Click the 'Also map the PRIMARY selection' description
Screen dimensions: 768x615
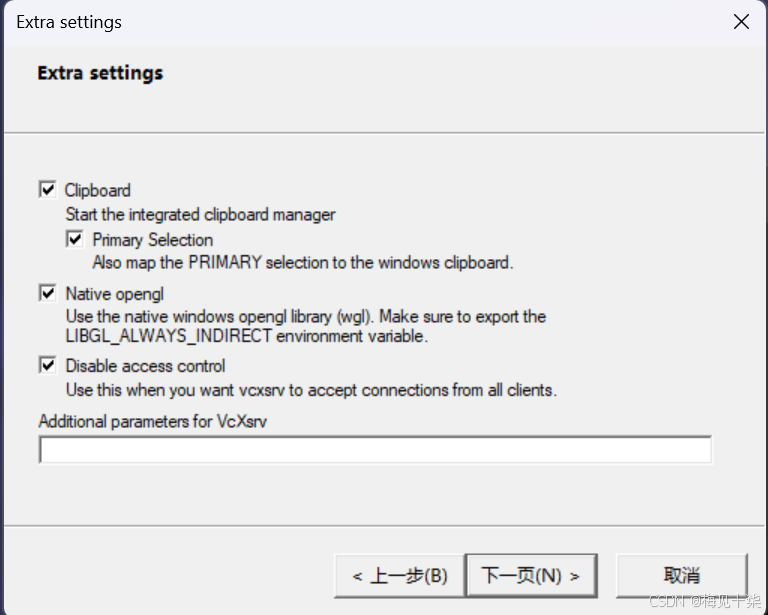(x=303, y=262)
